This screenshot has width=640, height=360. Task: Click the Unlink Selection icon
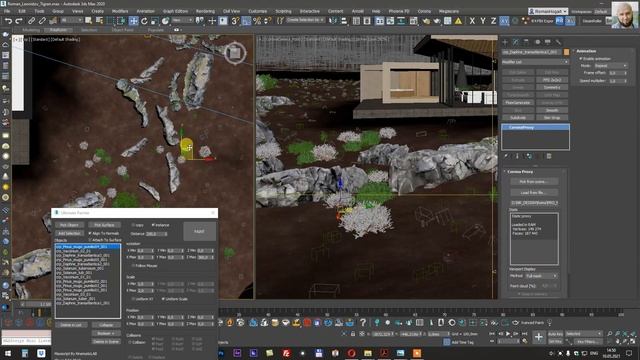42,20
